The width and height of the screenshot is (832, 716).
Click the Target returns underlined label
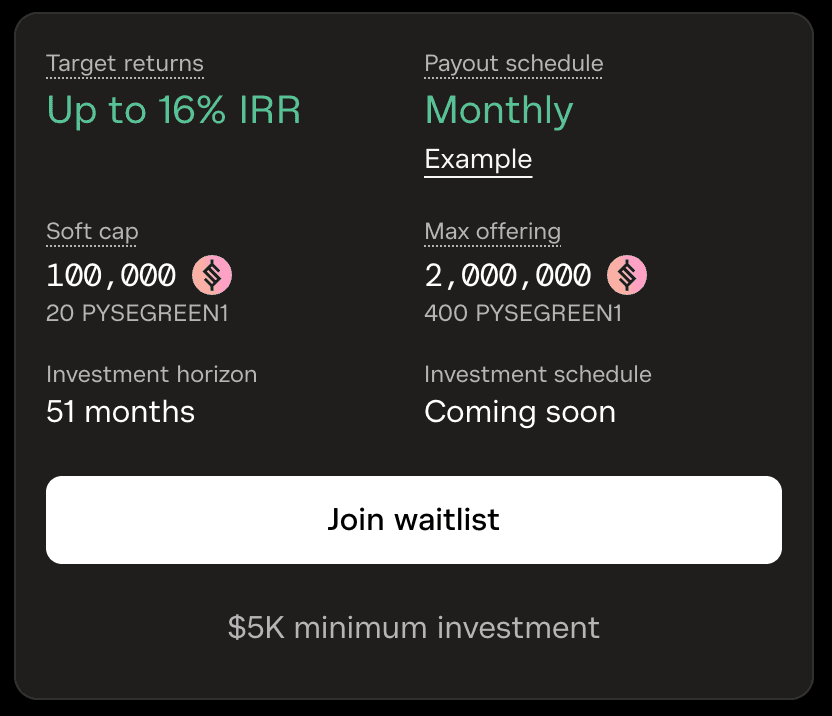tap(125, 64)
